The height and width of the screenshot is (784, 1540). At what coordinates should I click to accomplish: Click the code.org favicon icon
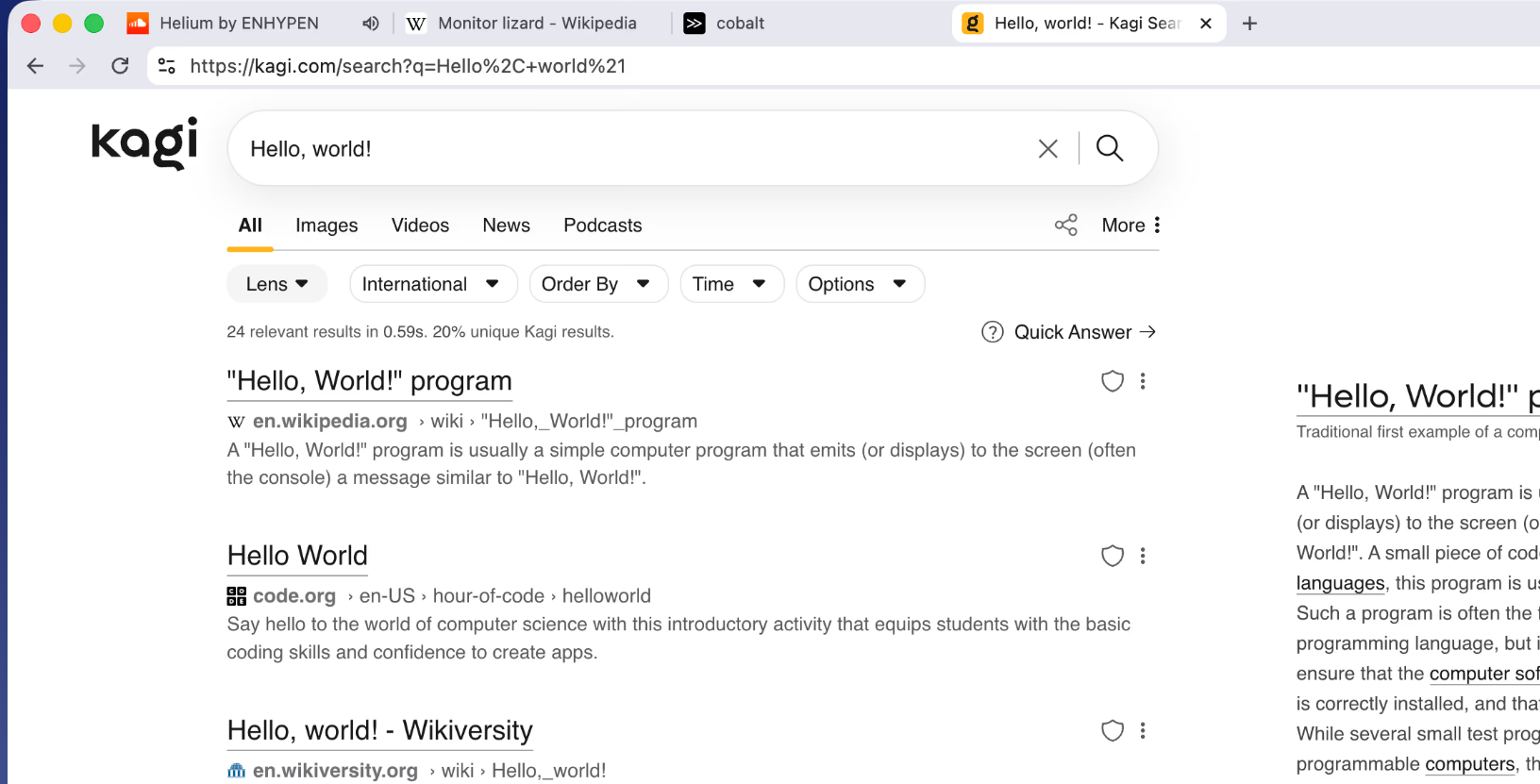point(236,596)
